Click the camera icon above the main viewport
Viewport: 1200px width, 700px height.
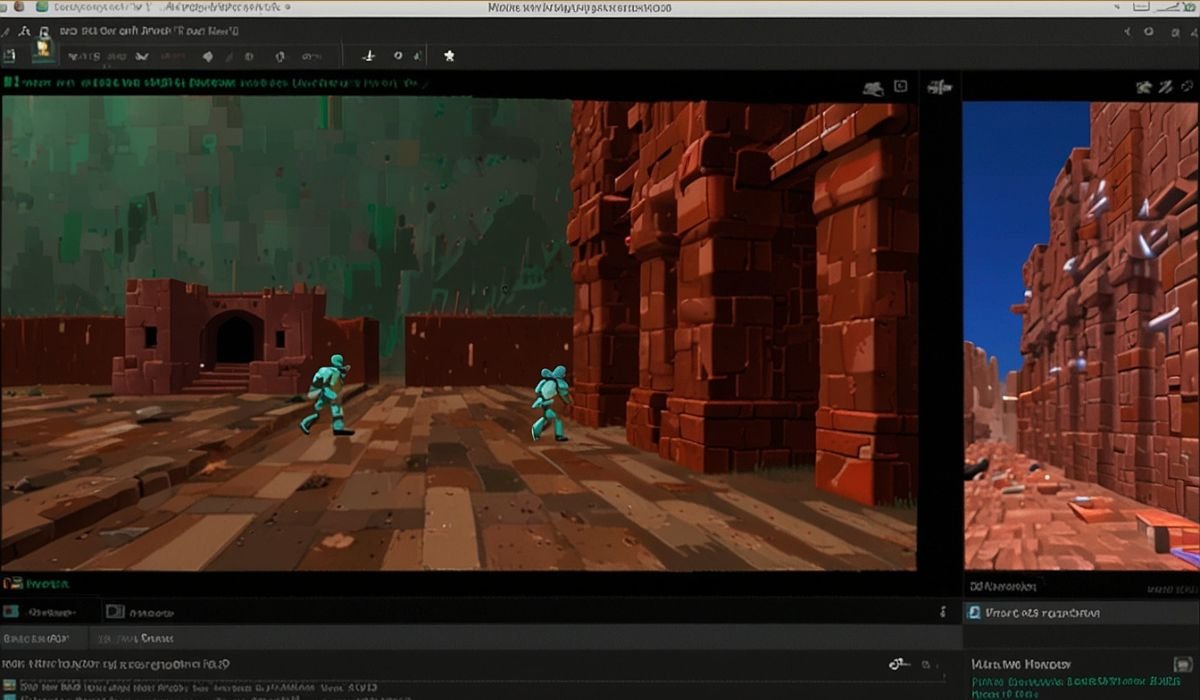(x=873, y=88)
